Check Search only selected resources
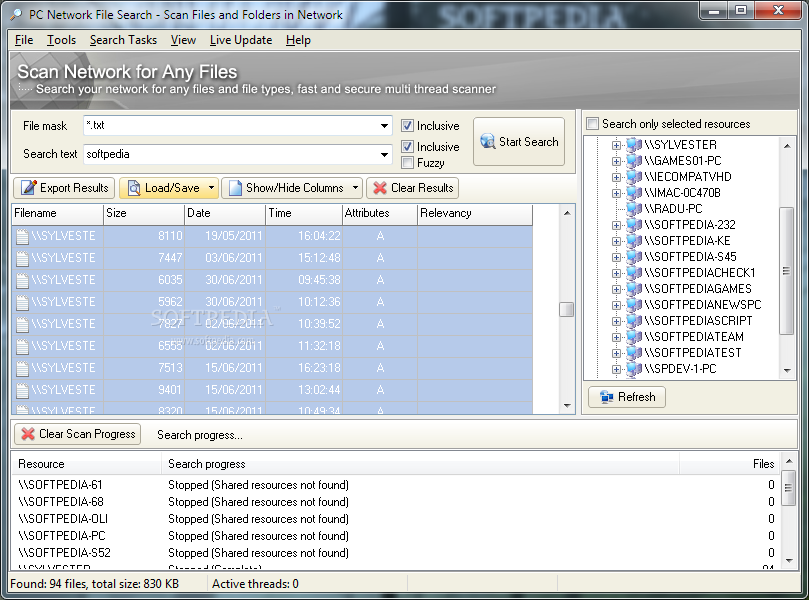The height and width of the screenshot is (600, 809). point(592,124)
